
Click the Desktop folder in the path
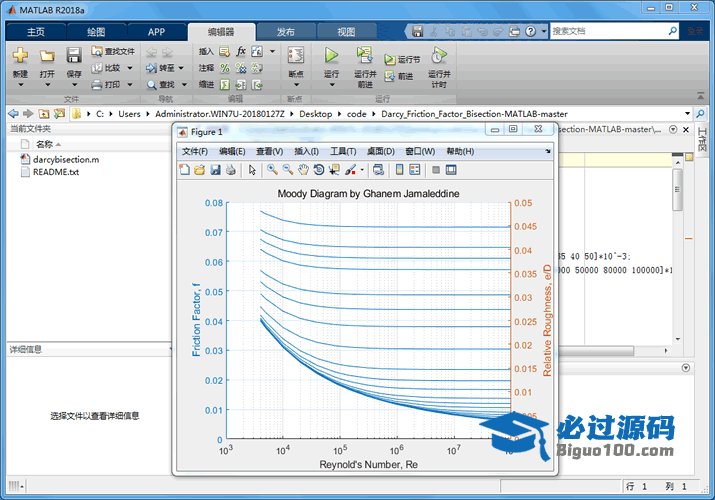point(316,113)
